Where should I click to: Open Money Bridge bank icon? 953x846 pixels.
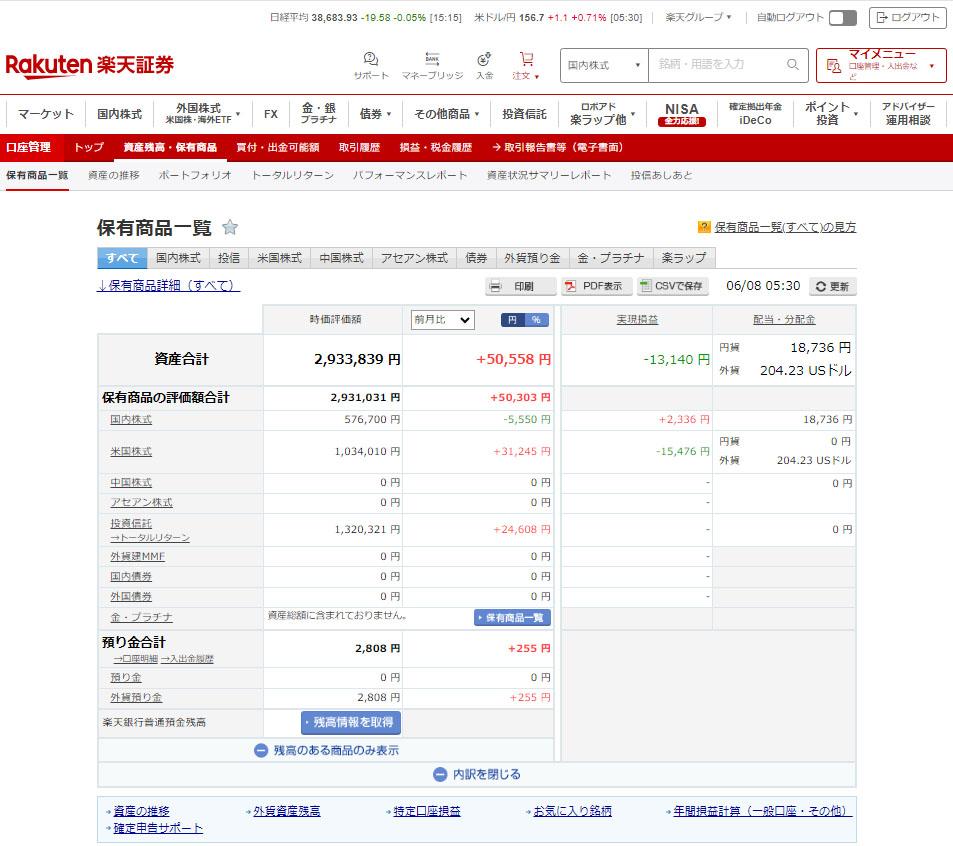[432, 59]
